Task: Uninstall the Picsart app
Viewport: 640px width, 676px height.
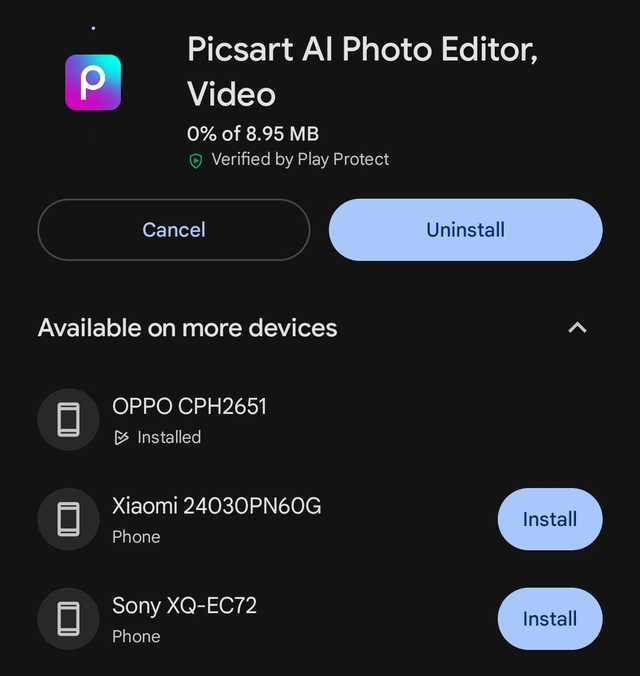Action: [466, 230]
